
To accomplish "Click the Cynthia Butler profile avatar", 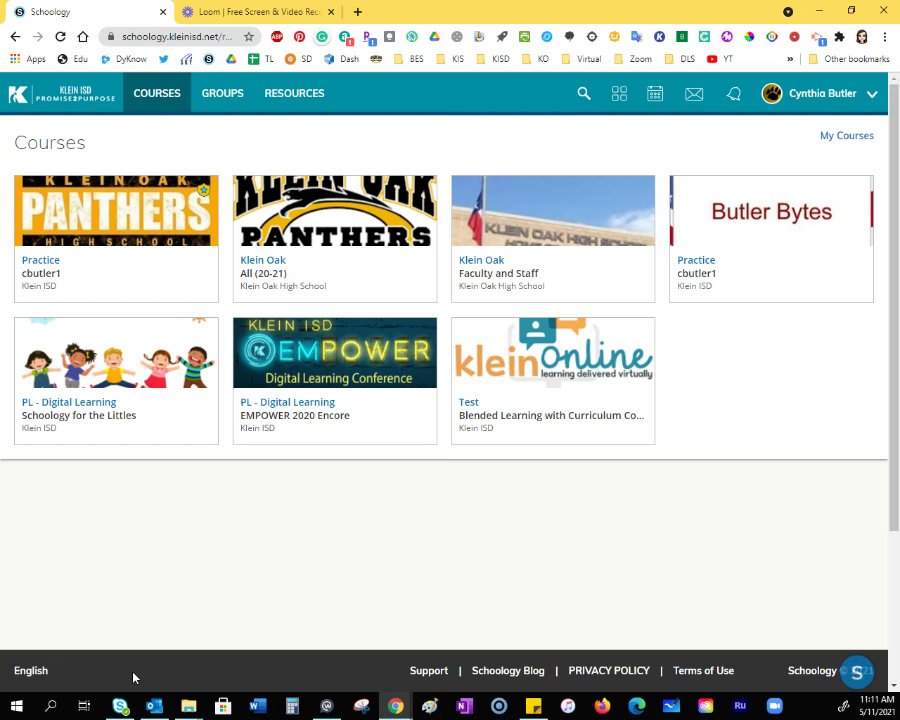I will click(772, 94).
